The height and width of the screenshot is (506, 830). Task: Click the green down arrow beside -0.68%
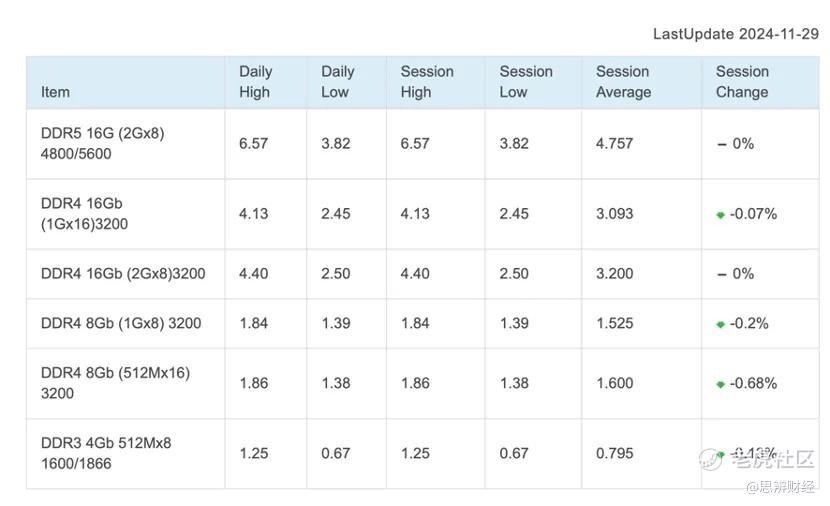pos(720,384)
